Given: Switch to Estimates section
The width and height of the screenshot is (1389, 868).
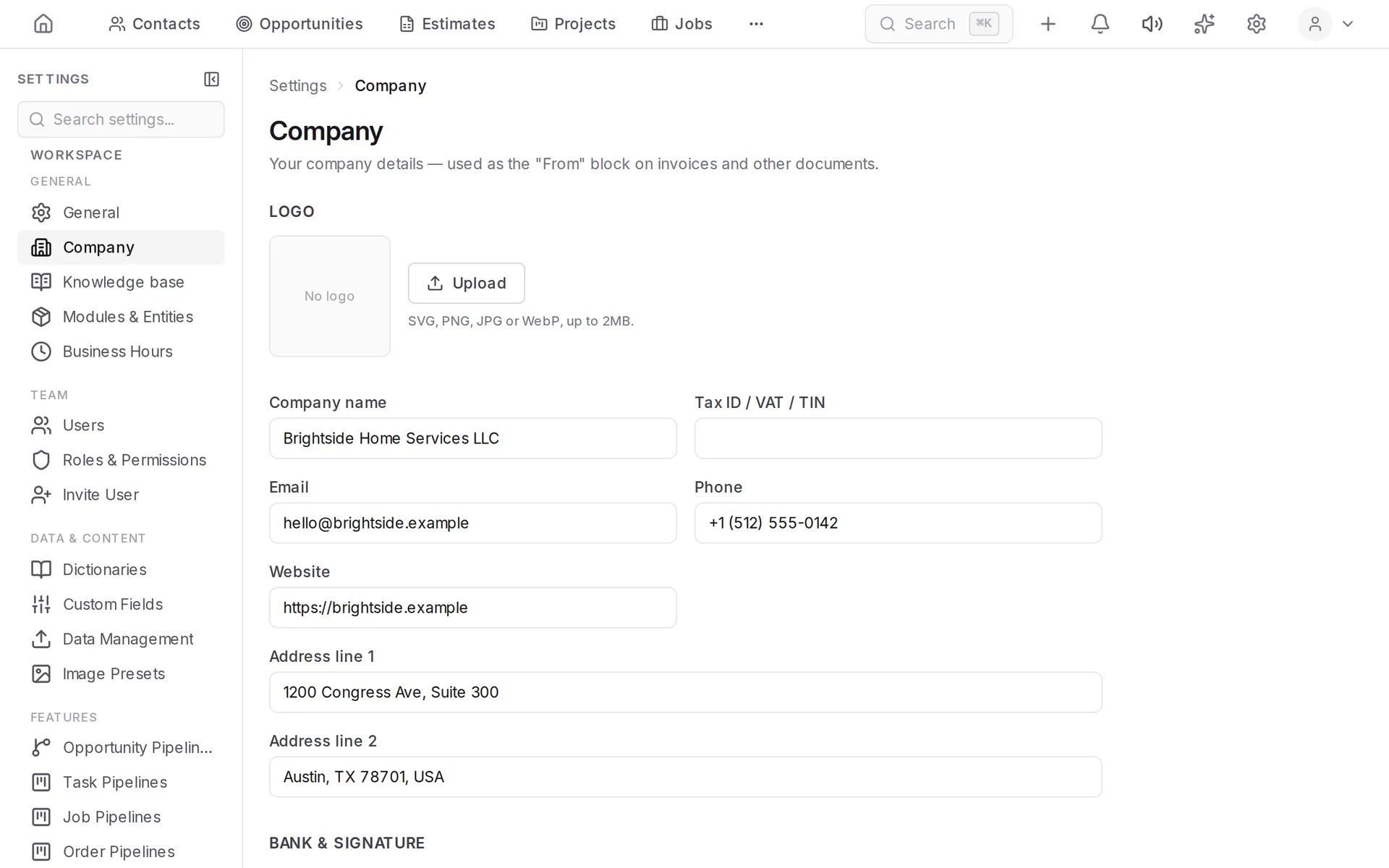Looking at the screenshot, I should point(447,24).
